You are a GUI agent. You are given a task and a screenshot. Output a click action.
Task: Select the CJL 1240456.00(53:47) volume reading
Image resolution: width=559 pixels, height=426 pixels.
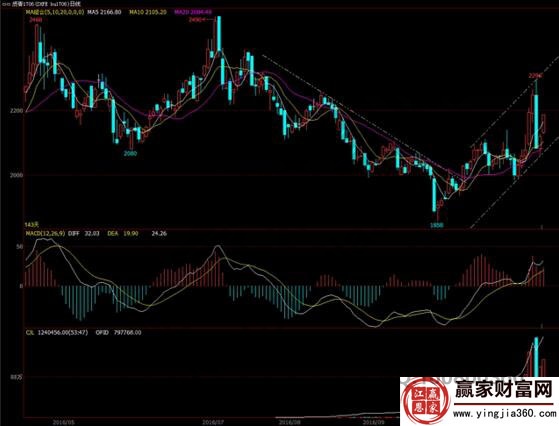point(56,332)
